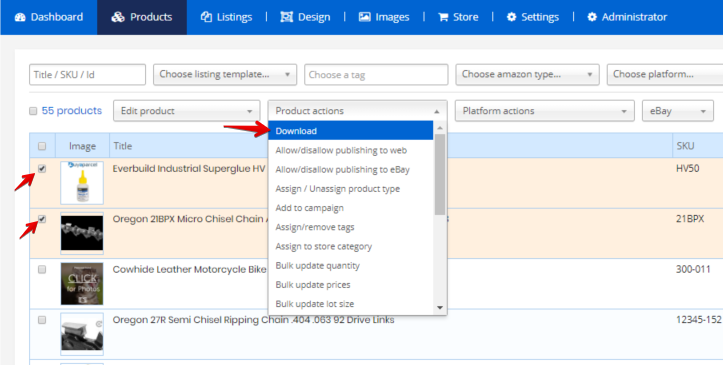Uncheck the Everbuild Industrial Superglue row checkbox
723x365 pixels.
[x=42, y=169]
